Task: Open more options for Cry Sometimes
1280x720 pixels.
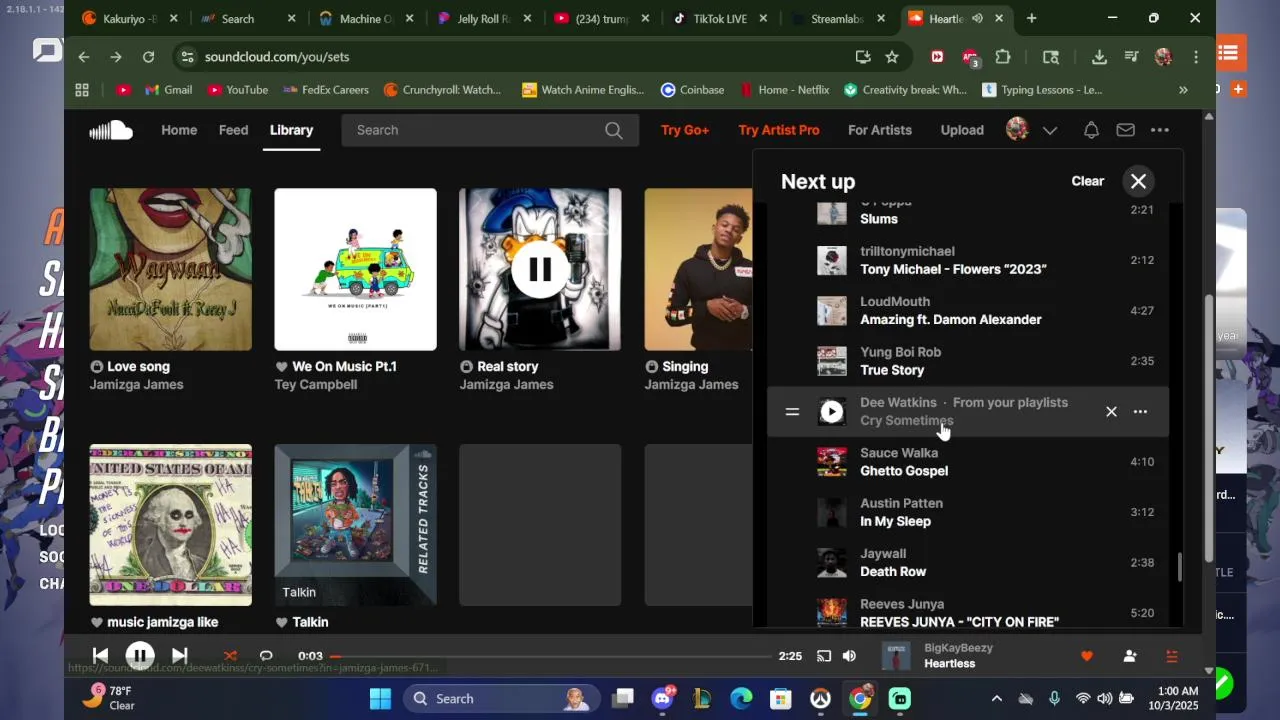Action: [x=1140, y=412]
